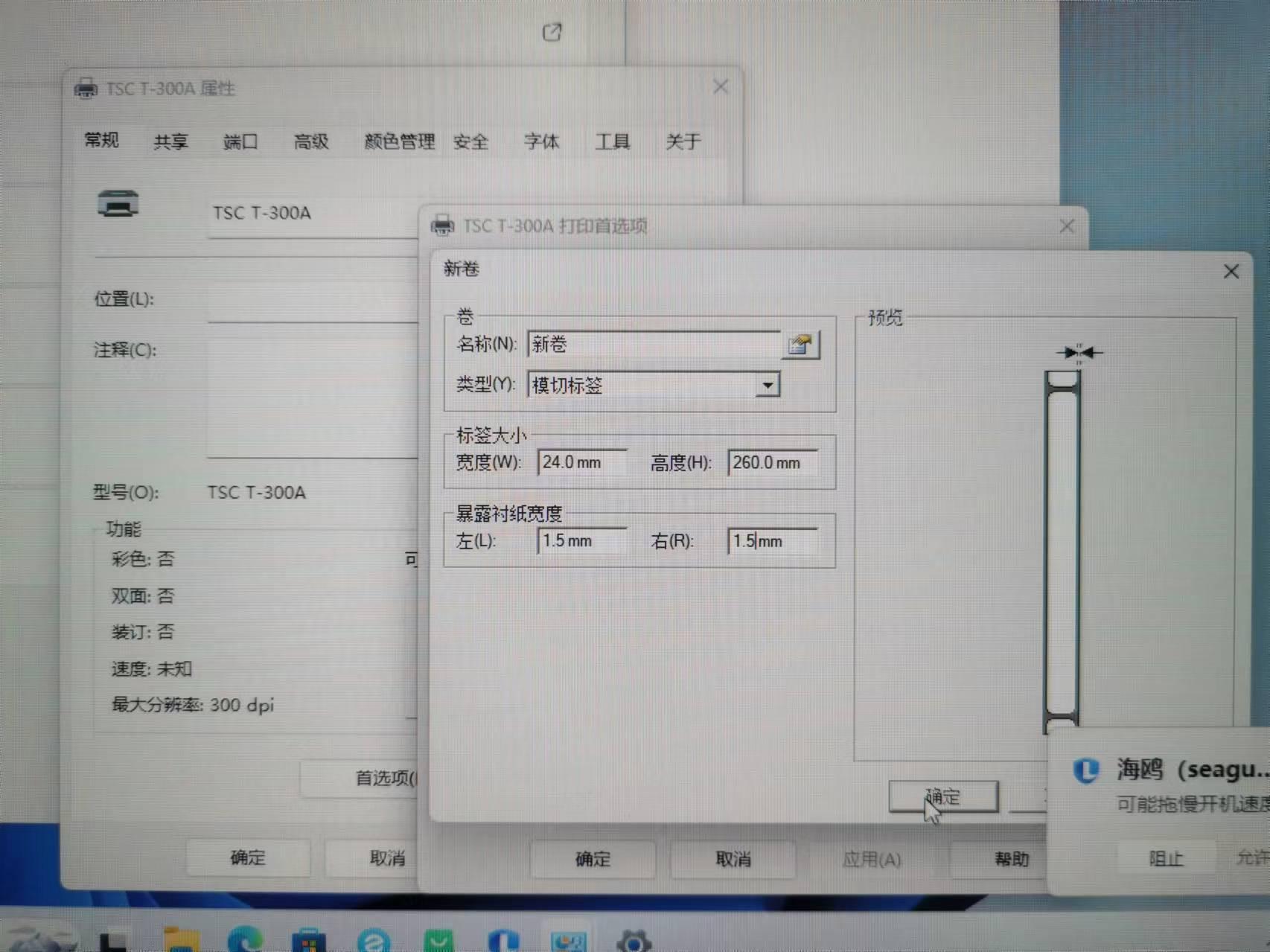Image resolution: width=1270 pixels, height=952 pixels.
Task: Switch to the 颜色管理 tab
Action: pos(399,141)
